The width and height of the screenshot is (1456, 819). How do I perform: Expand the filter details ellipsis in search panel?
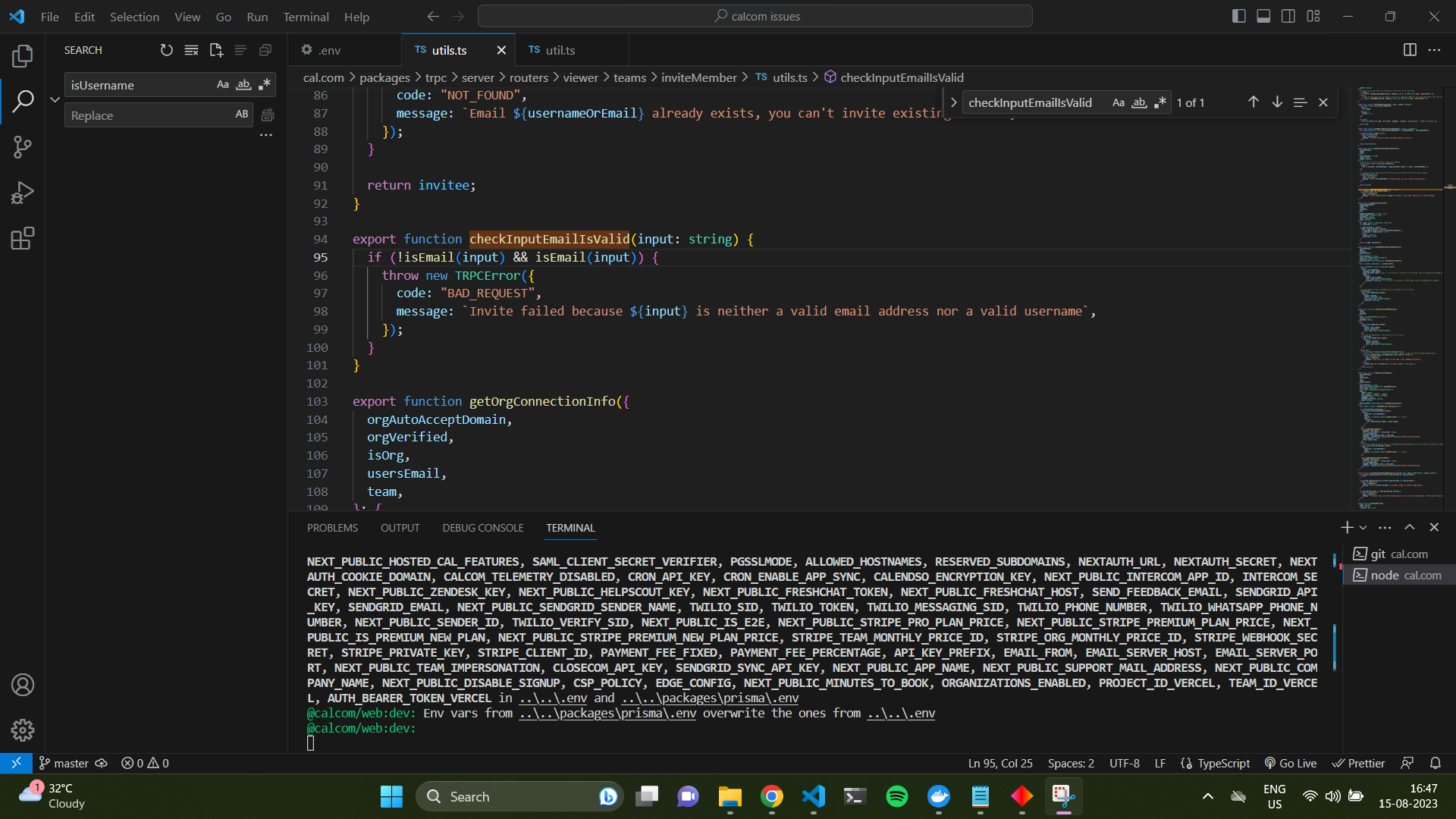[265, 134]
